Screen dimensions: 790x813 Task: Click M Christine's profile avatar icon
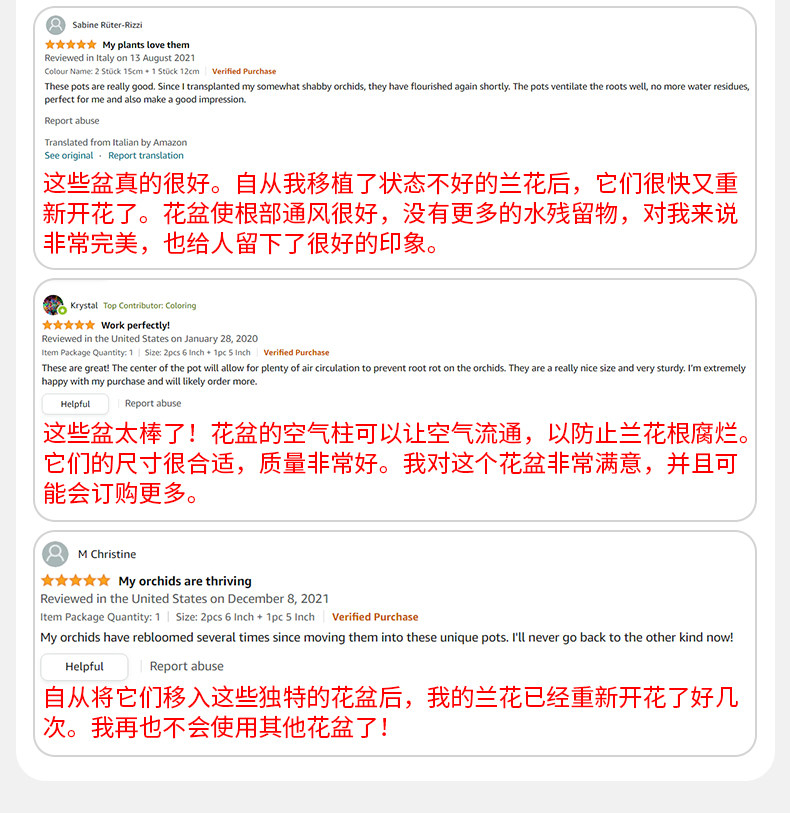[55, 554]
